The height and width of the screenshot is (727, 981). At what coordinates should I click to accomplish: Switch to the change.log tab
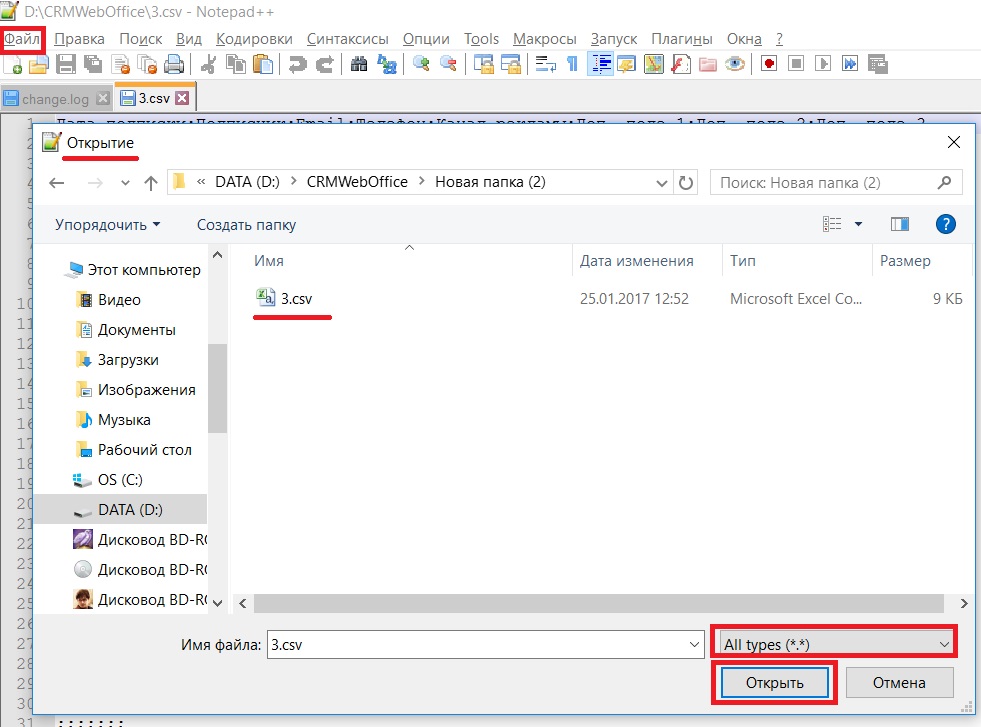[x=56, y=99]
